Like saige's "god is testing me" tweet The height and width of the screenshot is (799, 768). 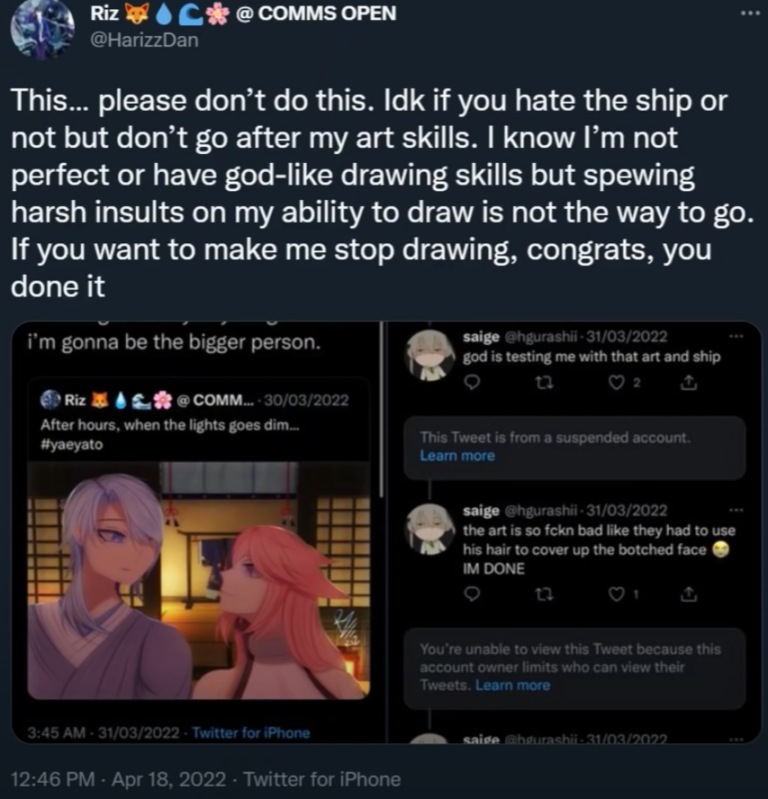click(618, 381)
